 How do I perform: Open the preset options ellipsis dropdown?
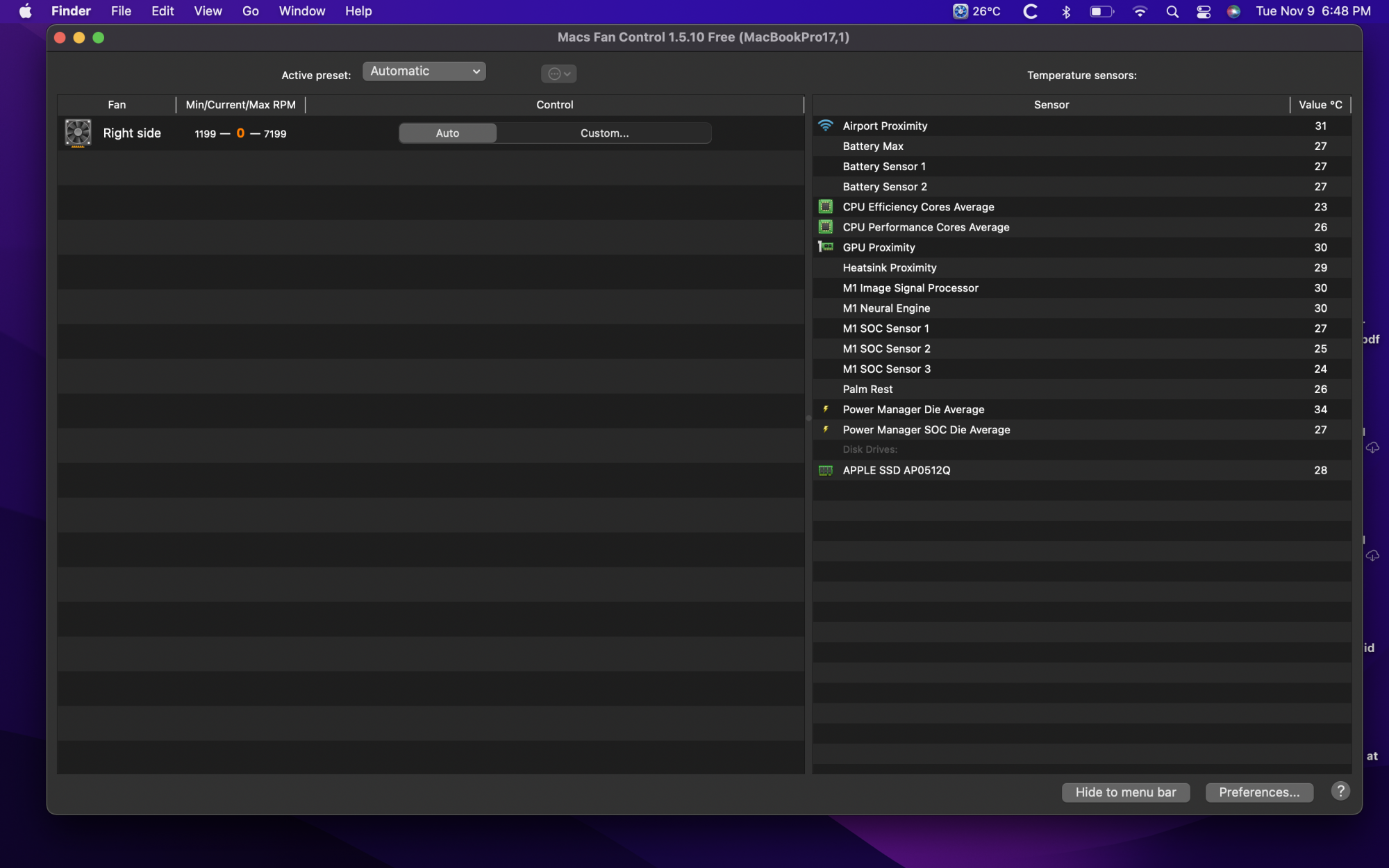(x=558, y=74)
